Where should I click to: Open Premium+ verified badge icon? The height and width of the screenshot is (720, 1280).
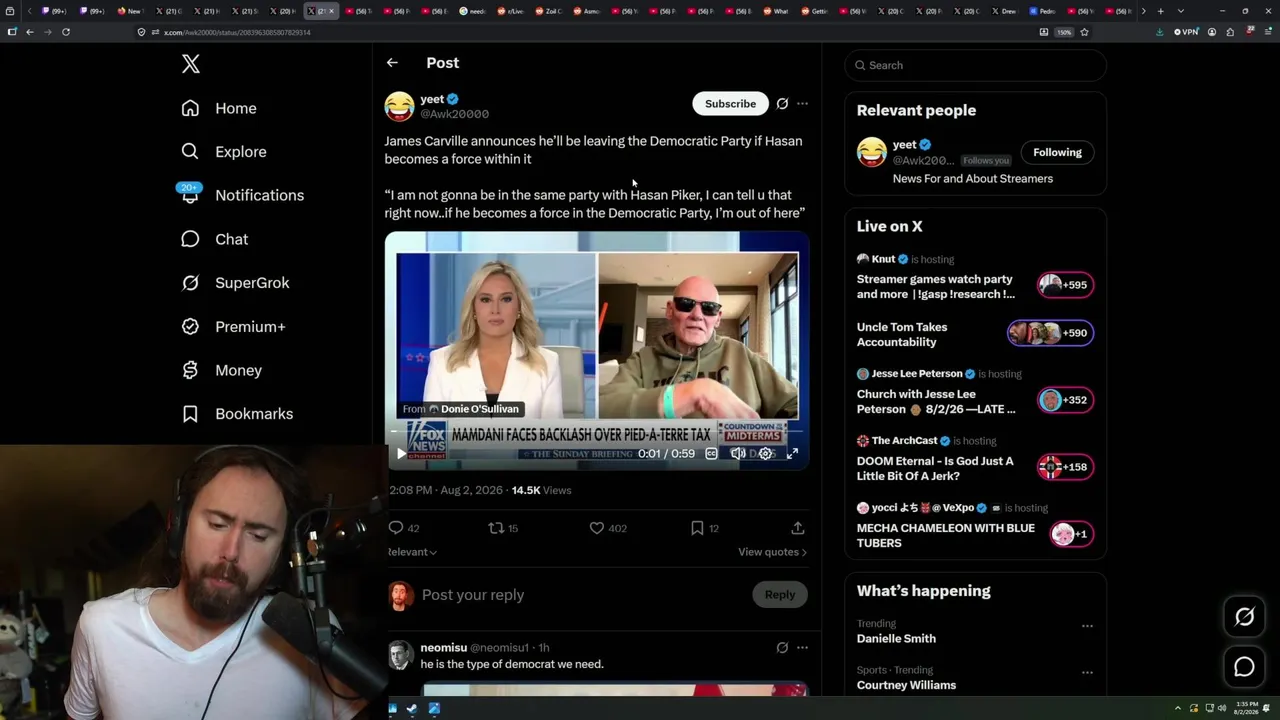[190, 326]
